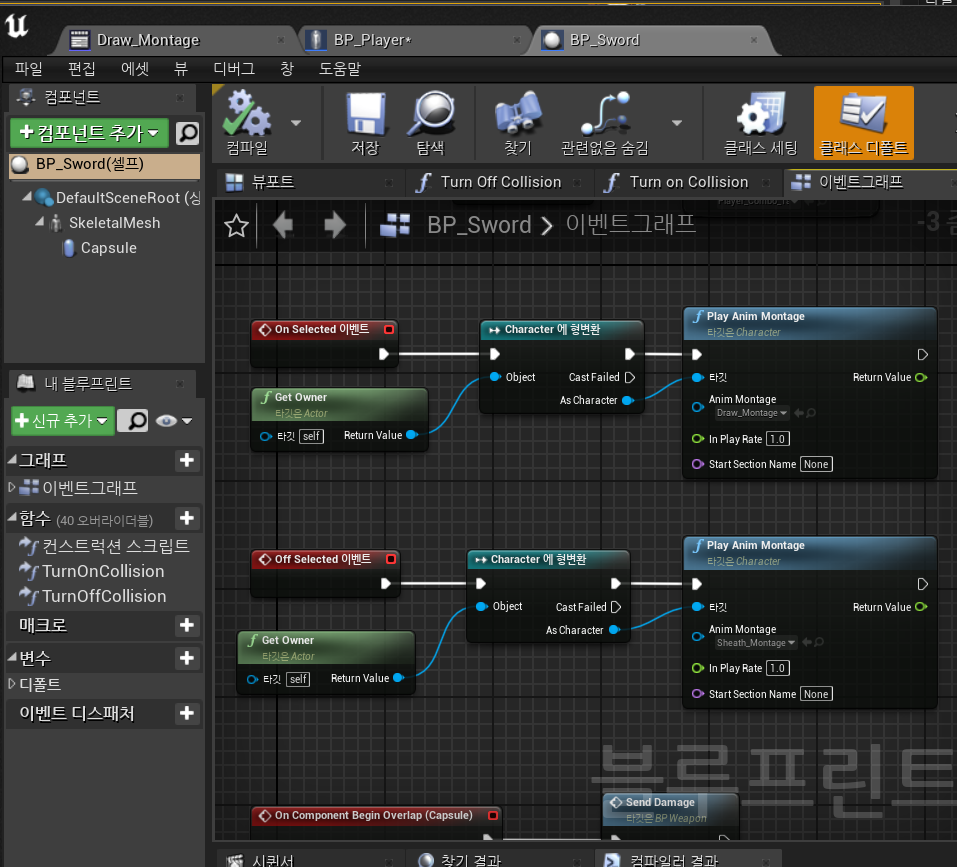957x867 pixels.
Task: Select the BP_Sword editor tab
Action: click(604, 40)
